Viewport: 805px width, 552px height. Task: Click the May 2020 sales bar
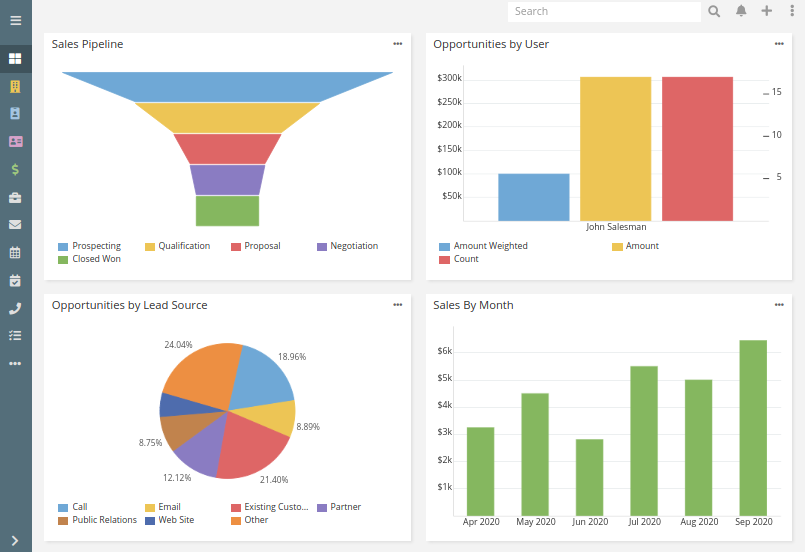[x=535, y=454]
